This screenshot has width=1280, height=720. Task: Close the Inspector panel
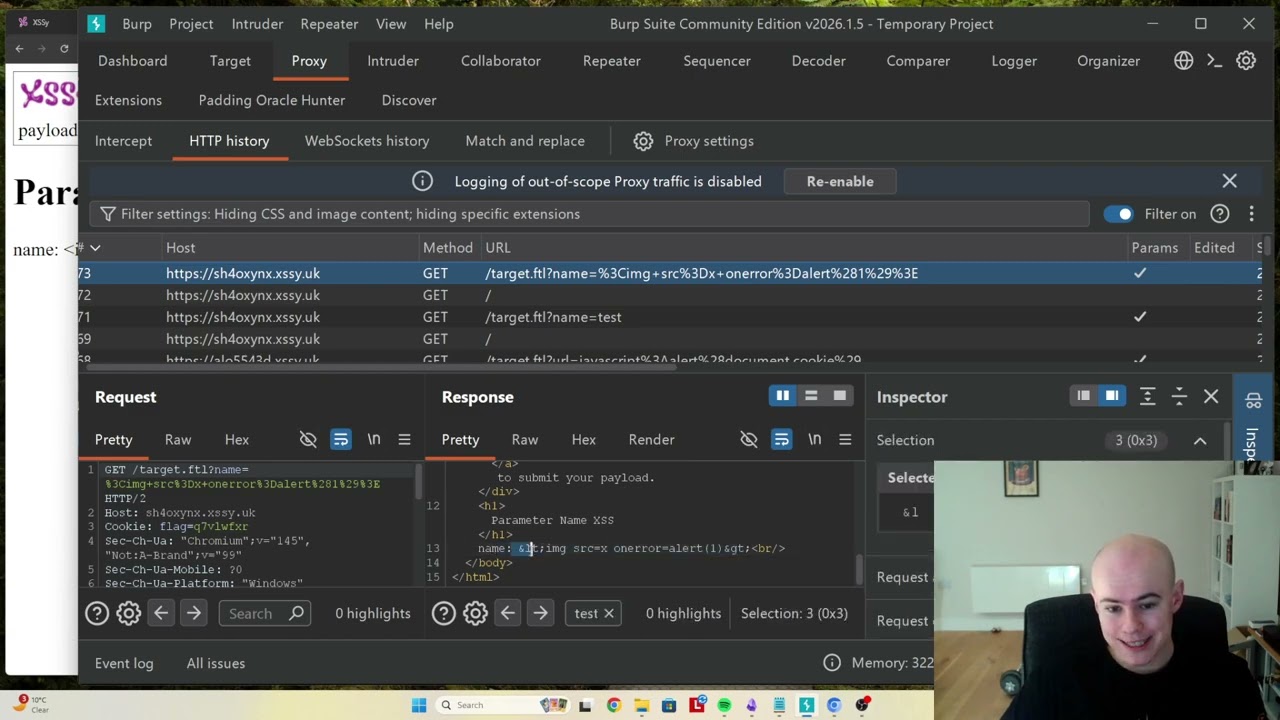[x=1211, y=397]
